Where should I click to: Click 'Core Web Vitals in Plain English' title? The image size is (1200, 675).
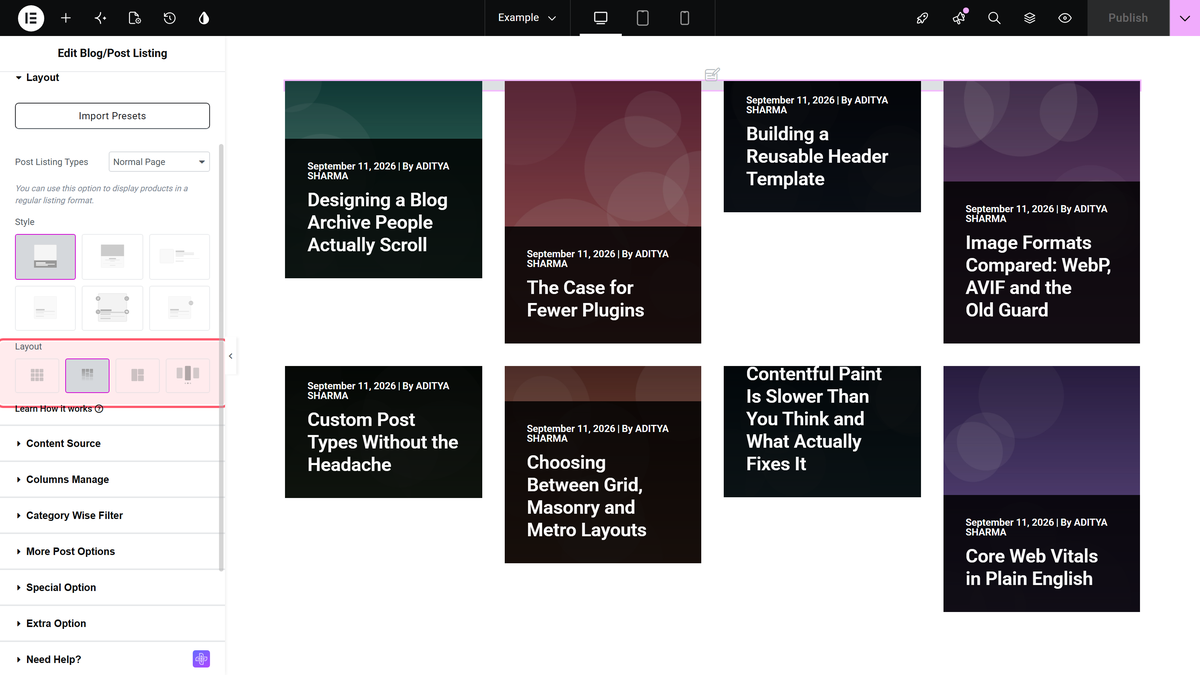click(x=1031, y=567)
